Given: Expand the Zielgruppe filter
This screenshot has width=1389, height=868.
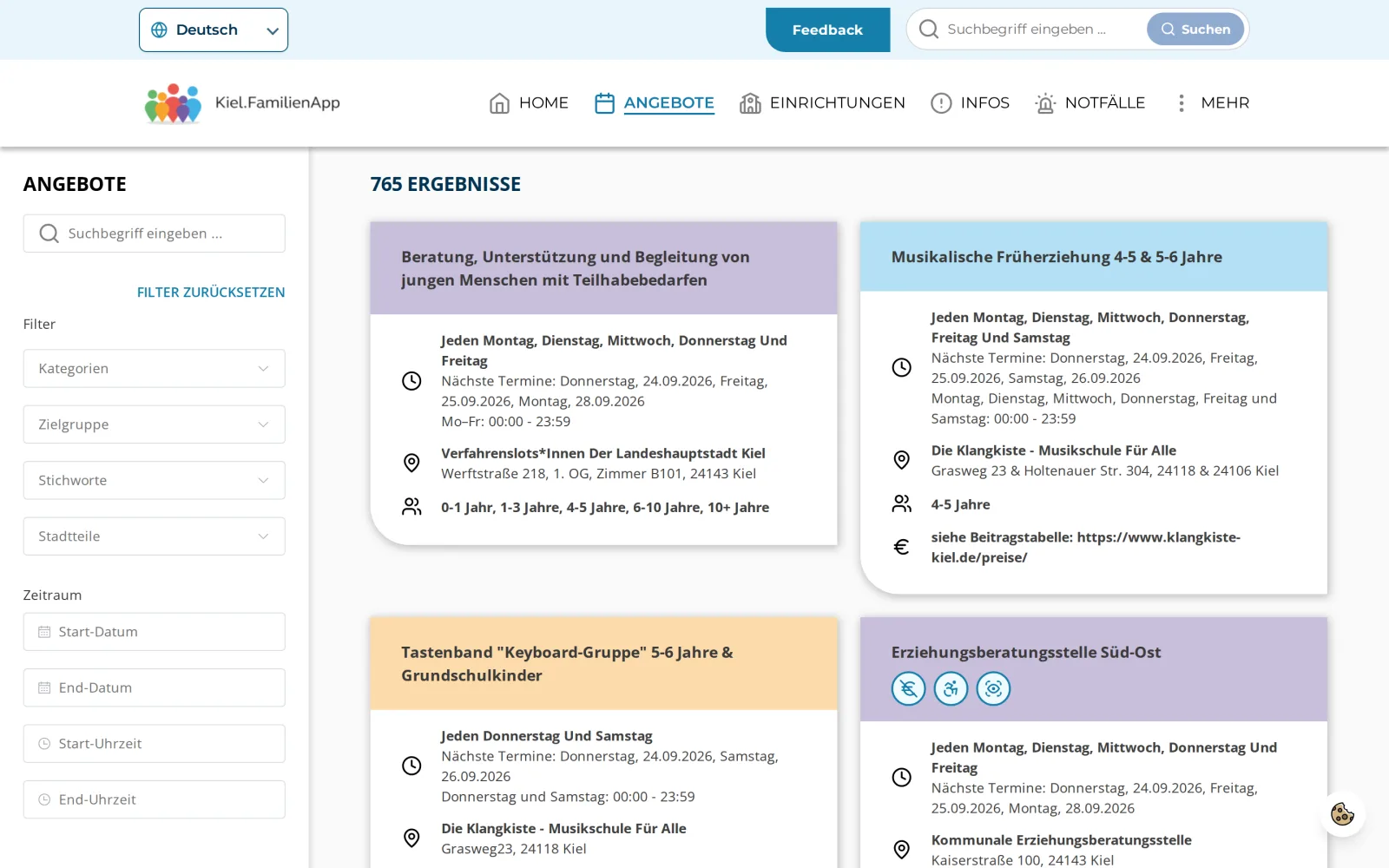Looking at the screenshot, I should 155,424.
